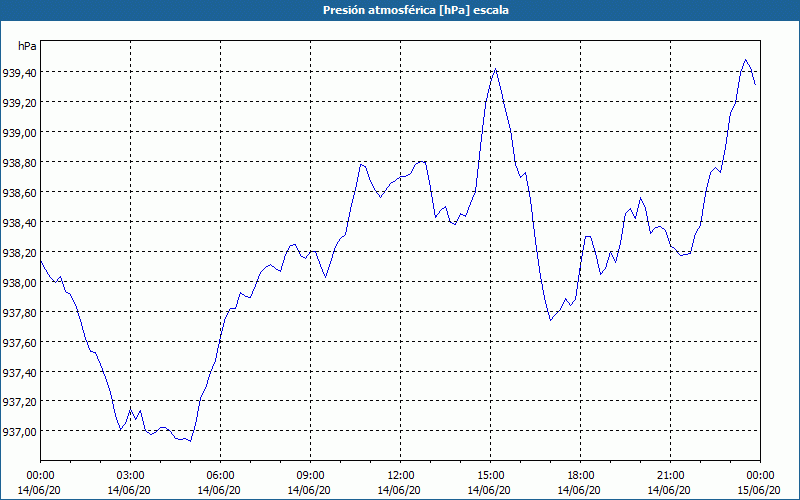Click the 12:00 time axis label
The height and width of the screenshot is (500, 800).
(401, 476)
